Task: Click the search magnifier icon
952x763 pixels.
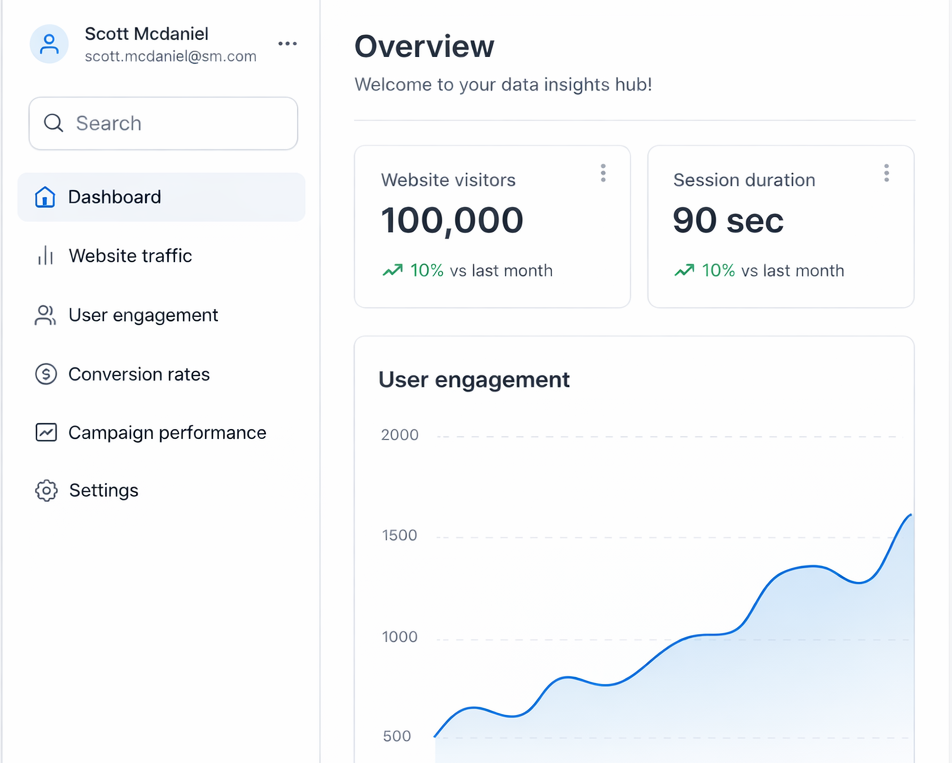Action: tap(53, 123)
